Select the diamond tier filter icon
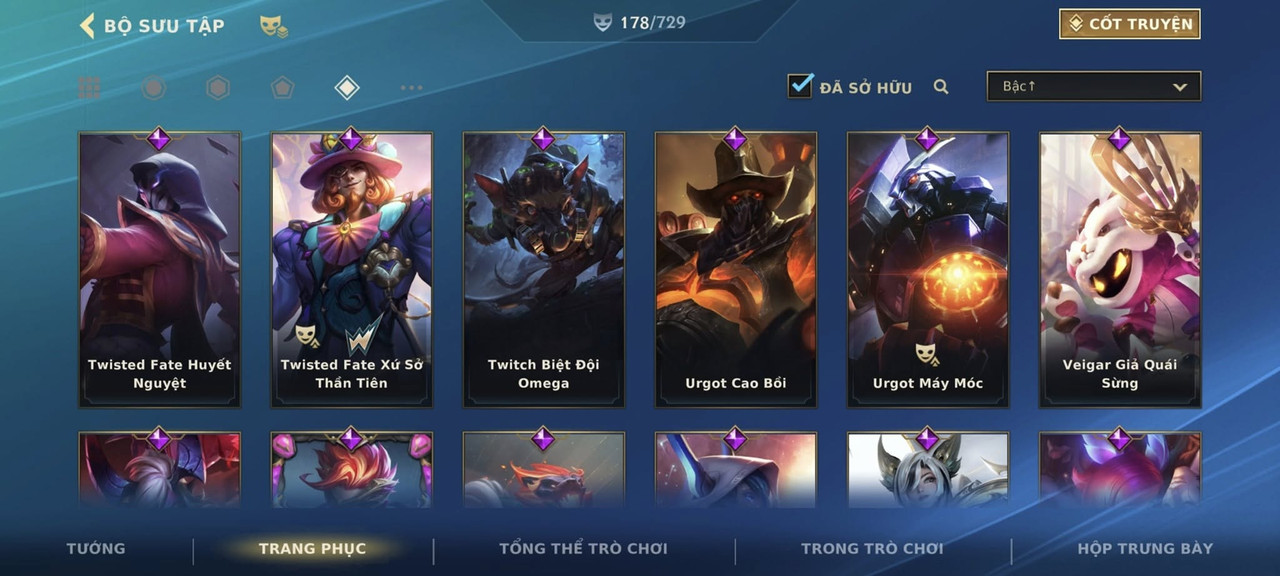 click(x=346, y=88)
